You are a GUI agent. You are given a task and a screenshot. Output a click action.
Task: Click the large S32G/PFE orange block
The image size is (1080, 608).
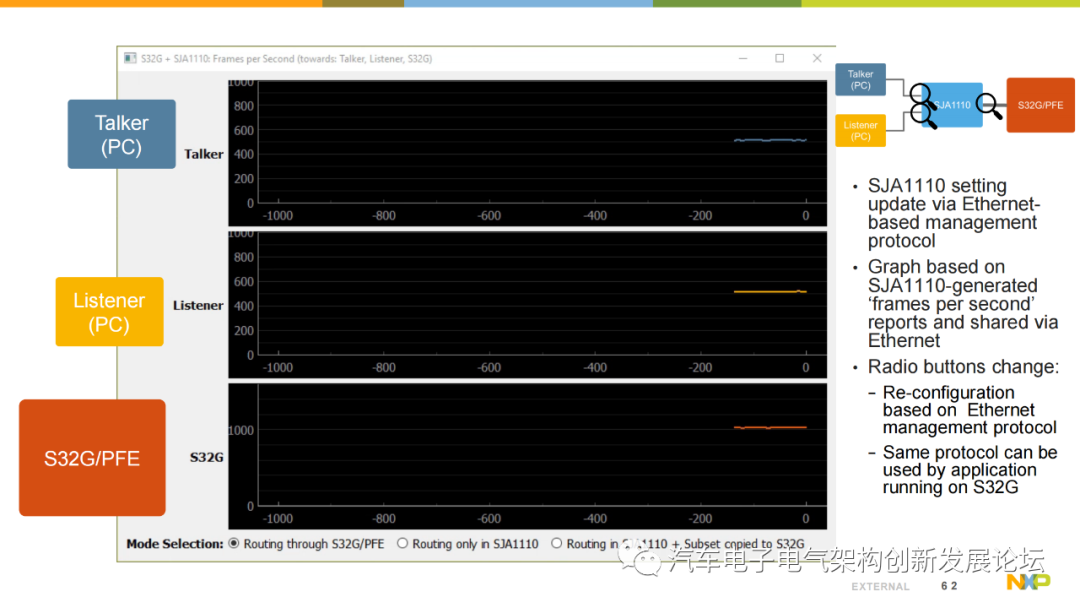pyautogui.click(x=92, y=458)
